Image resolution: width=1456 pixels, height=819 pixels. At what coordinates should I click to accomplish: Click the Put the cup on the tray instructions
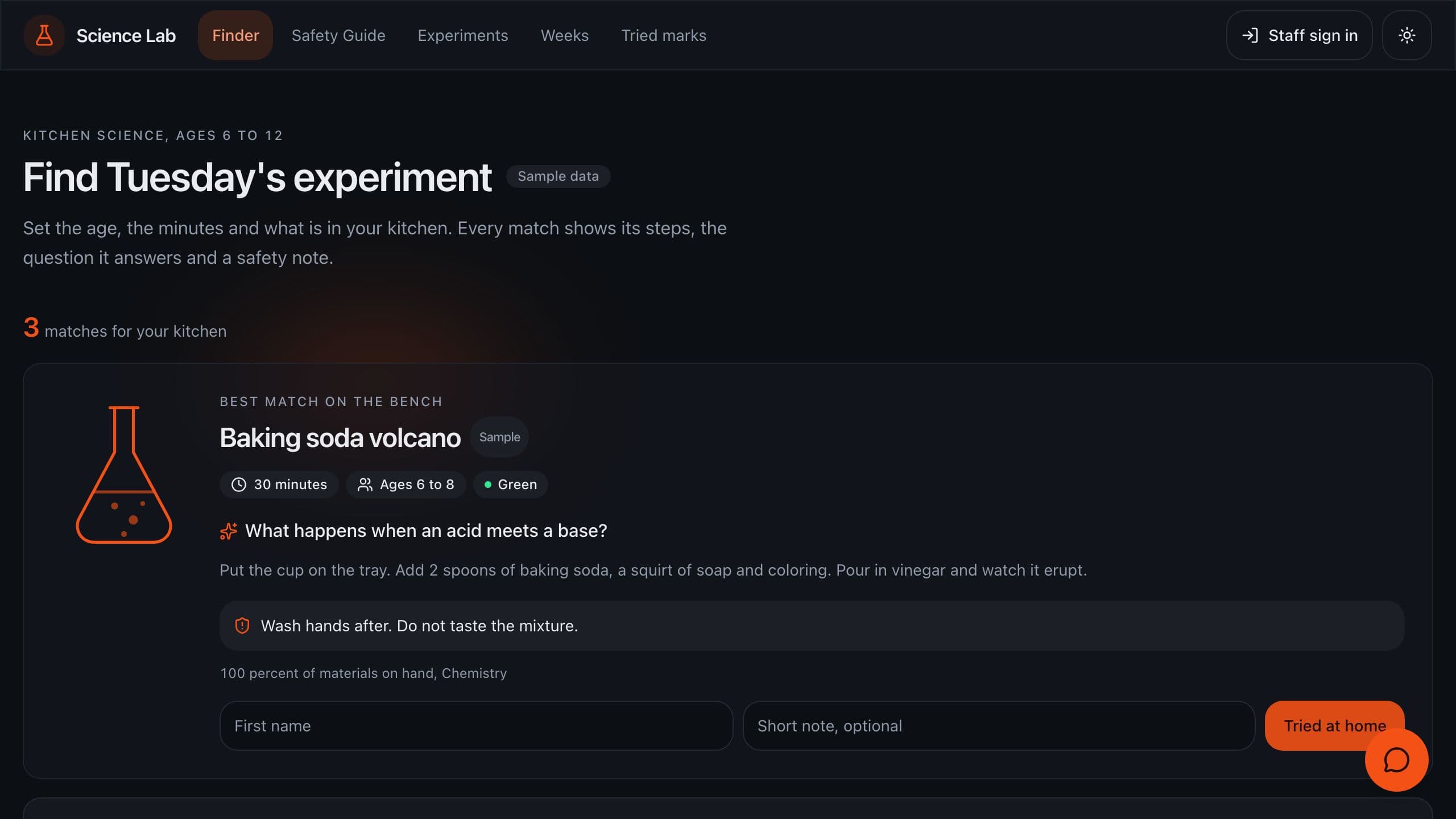(653, 570)
